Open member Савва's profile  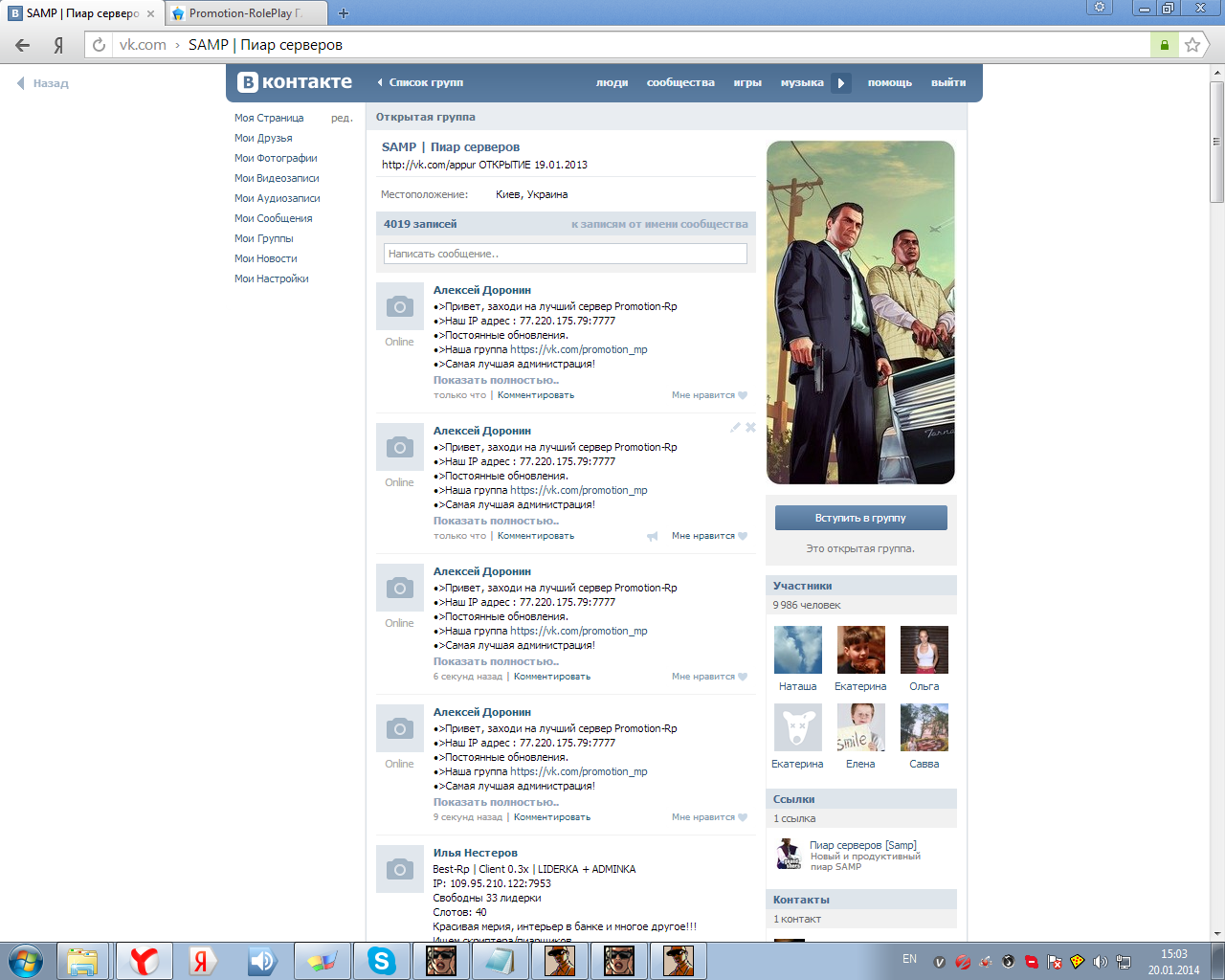pos(924,764)
